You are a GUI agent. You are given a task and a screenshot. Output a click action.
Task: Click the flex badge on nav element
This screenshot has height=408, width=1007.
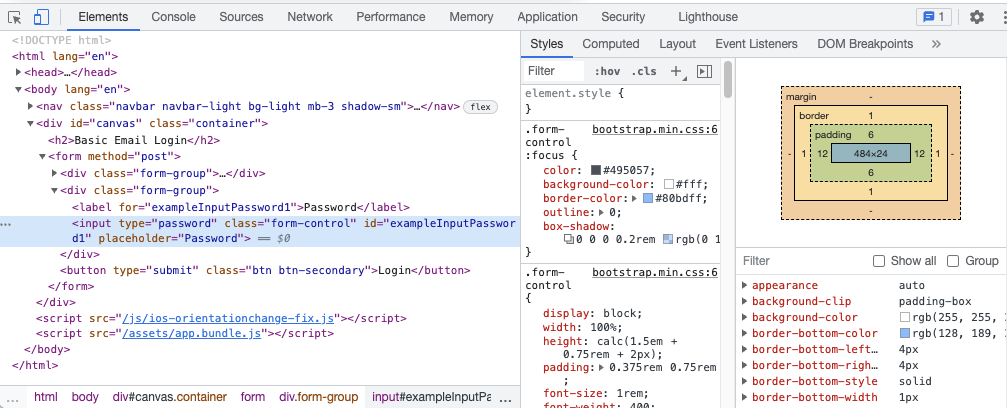(480, 107)
